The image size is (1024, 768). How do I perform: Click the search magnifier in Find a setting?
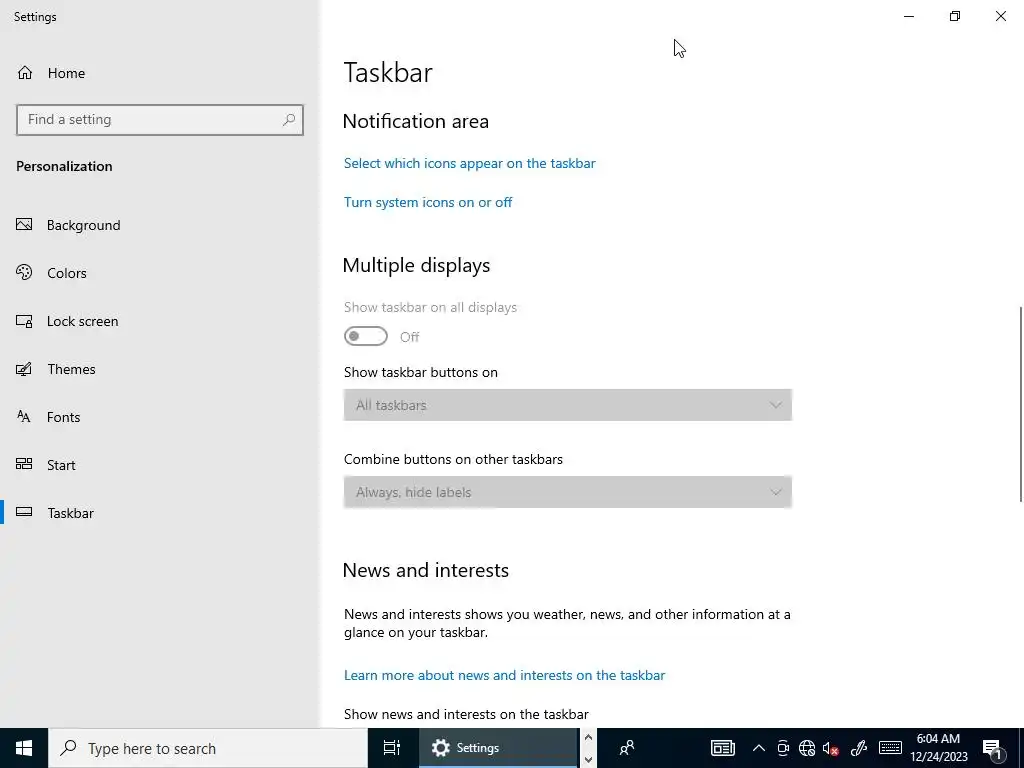coord(289,120)
